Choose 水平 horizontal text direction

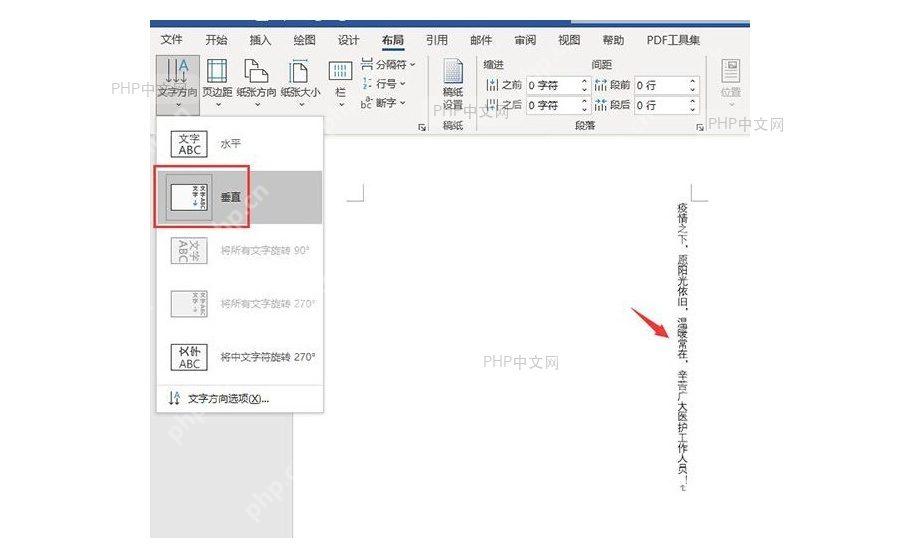[239, 143]
